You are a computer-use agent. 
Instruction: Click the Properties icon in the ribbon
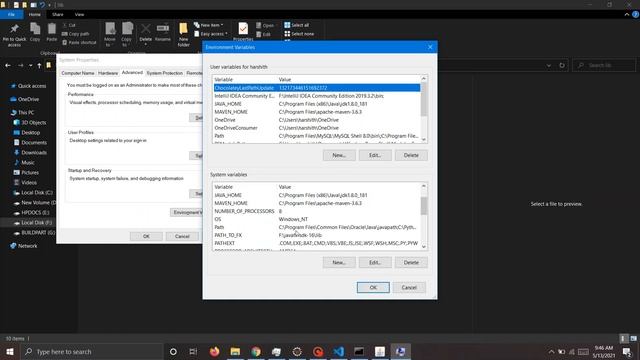pyautogui.click(x=243, y=32)
